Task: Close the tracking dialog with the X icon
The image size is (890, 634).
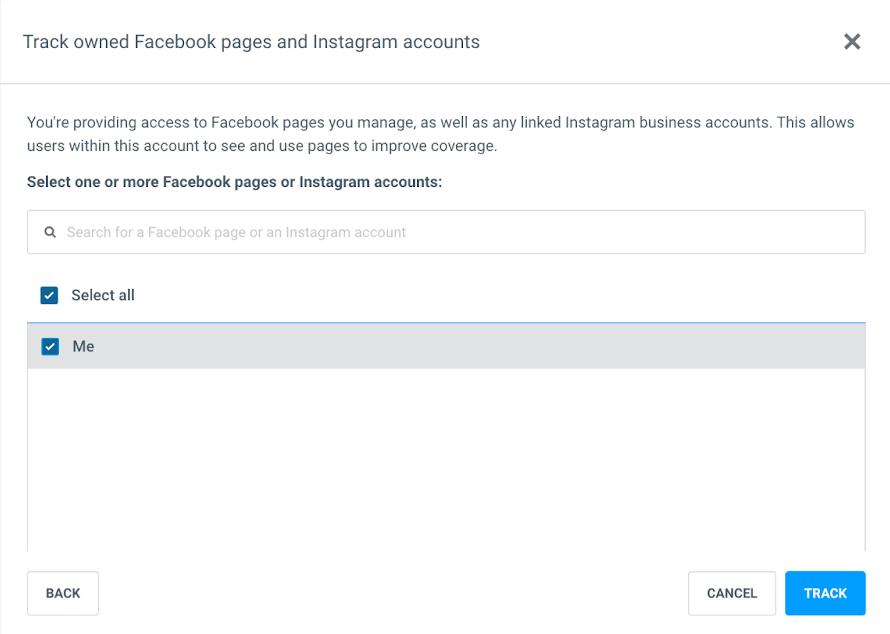Action: (x=852, y=42)
